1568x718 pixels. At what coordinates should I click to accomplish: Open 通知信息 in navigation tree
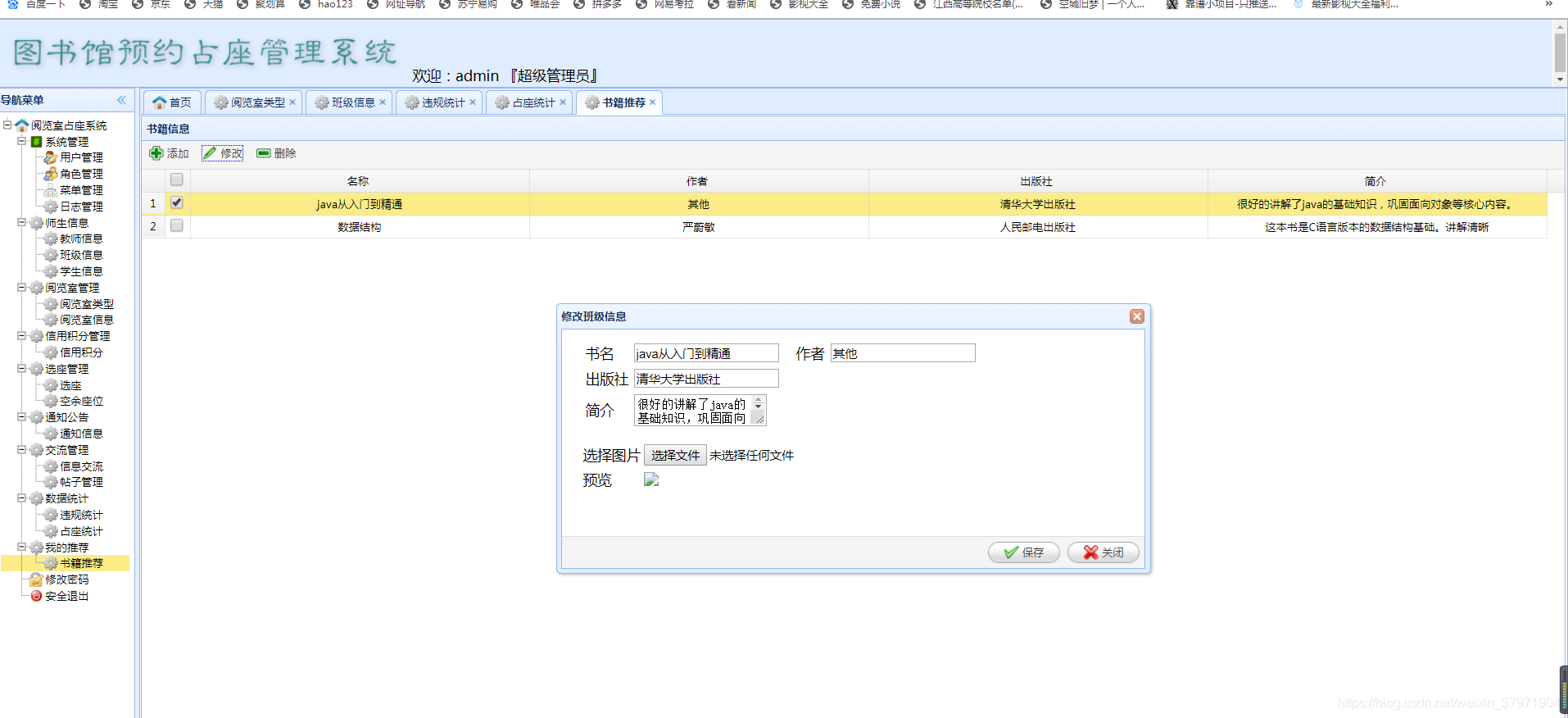[x=81, y=434]
